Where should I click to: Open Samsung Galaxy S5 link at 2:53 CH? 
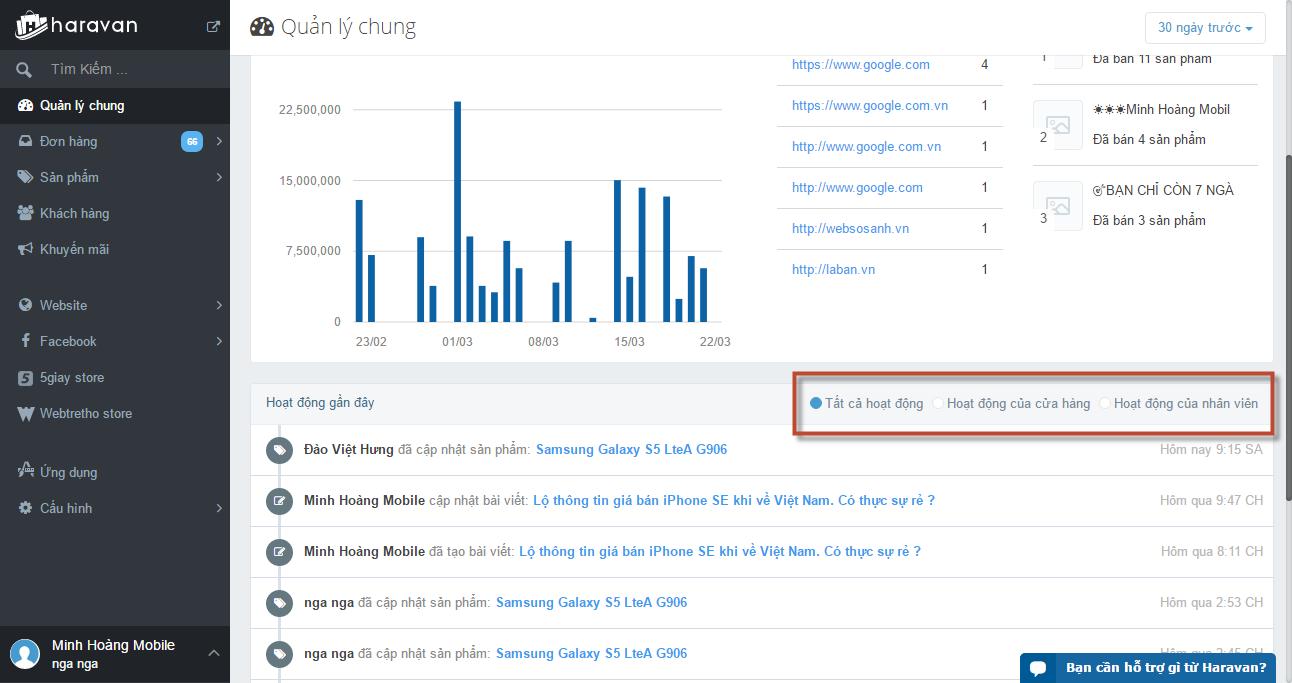pyautogui.click(x=591, y=602)
